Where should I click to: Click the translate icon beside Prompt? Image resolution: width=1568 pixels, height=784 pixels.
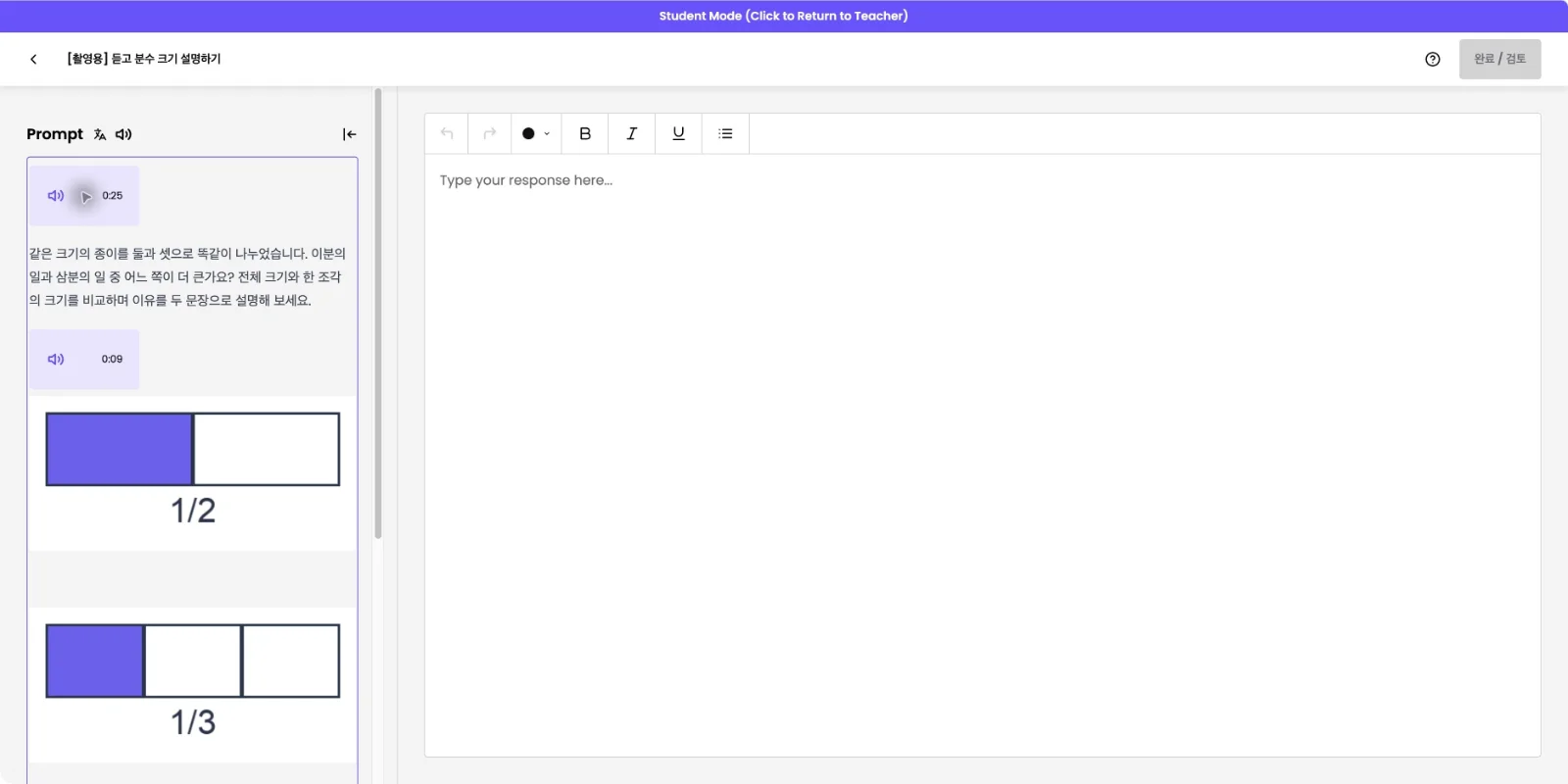[100, 134]
